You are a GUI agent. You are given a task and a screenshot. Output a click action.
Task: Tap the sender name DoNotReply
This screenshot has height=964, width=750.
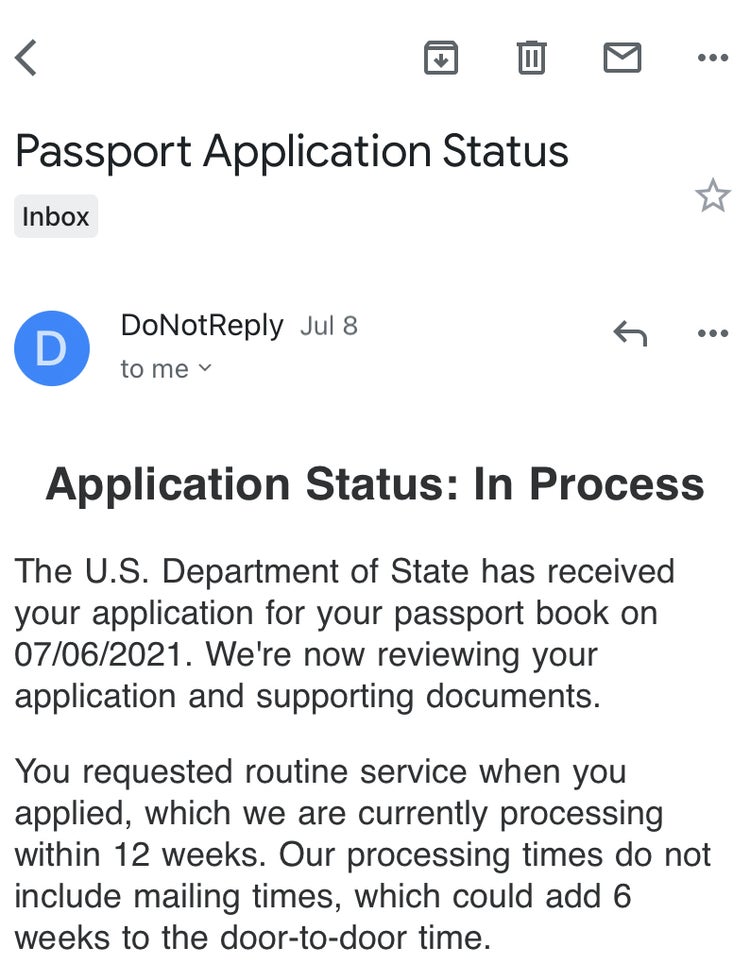[x=201, y=325]
